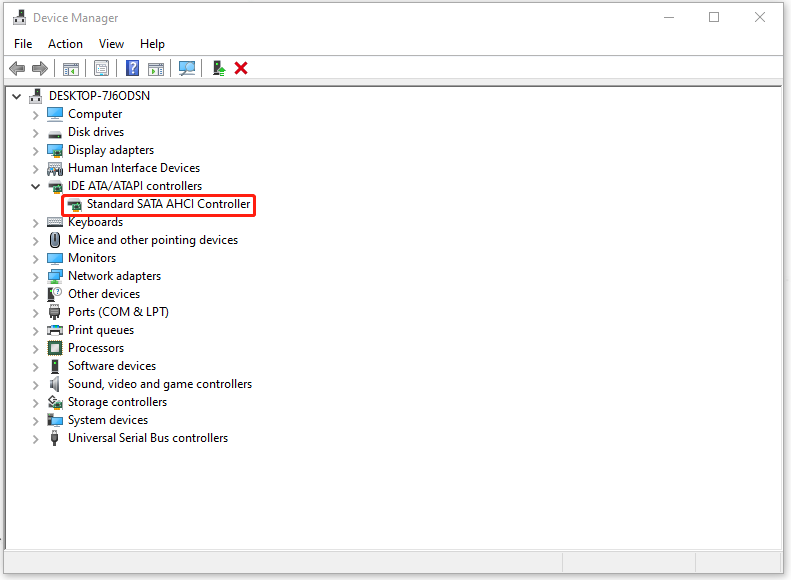Maximize the Device Manager window

tap(714, 18)
